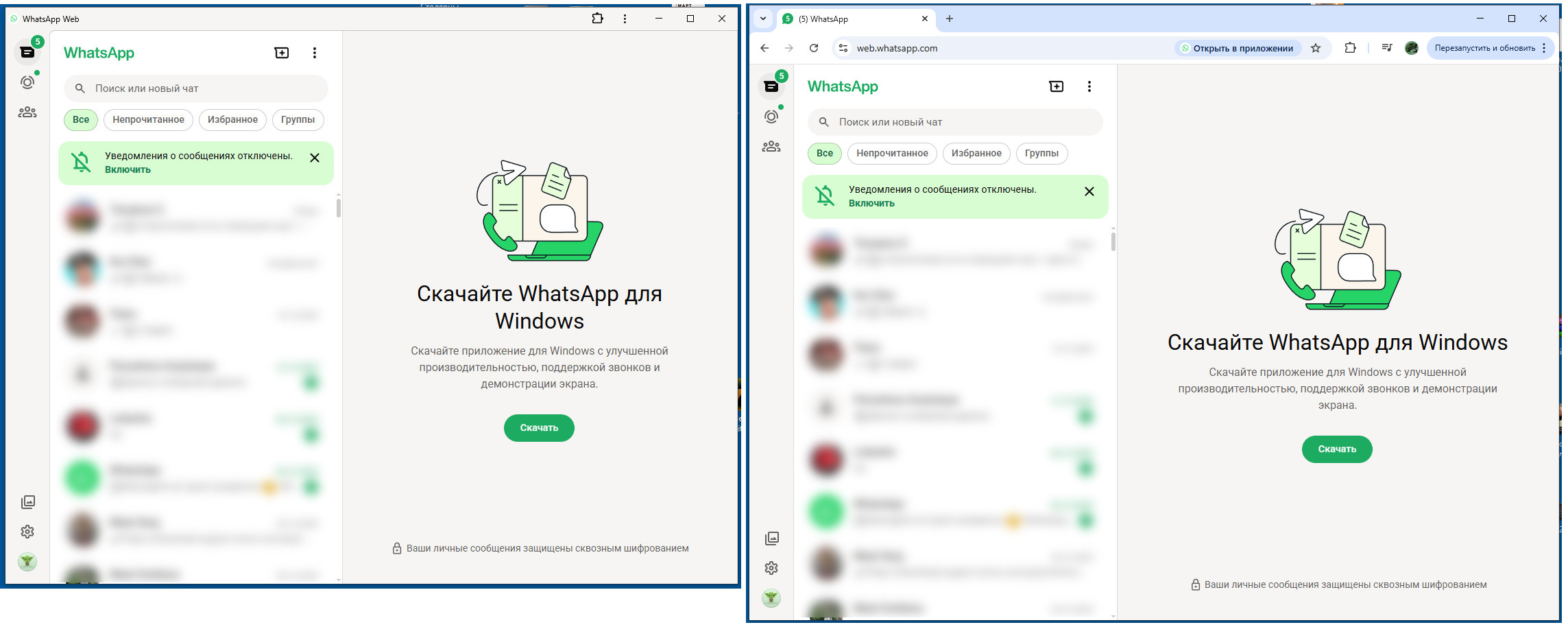Select the «Непрочитанное» filter in the Chrome WhatsApp page
This screenshot has height=627, width=1568.
[892, 153]
